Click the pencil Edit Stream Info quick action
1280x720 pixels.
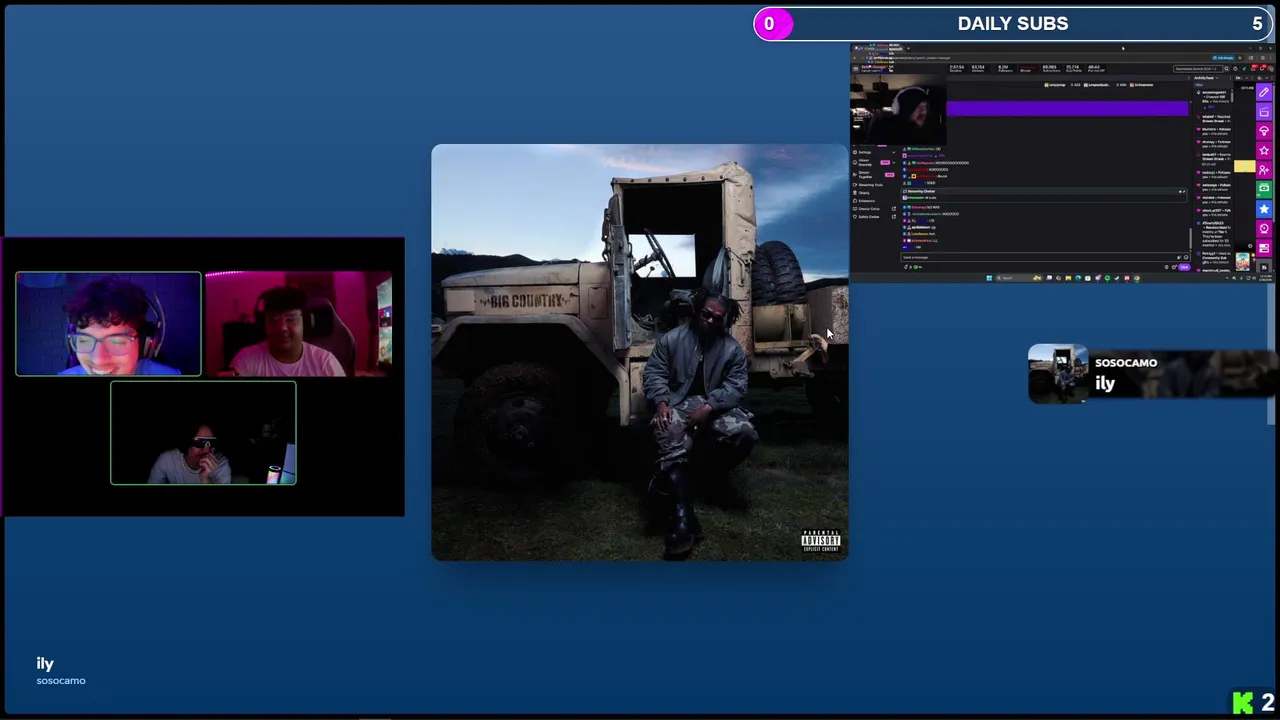pyautogui.click(x=1264, y=92)
